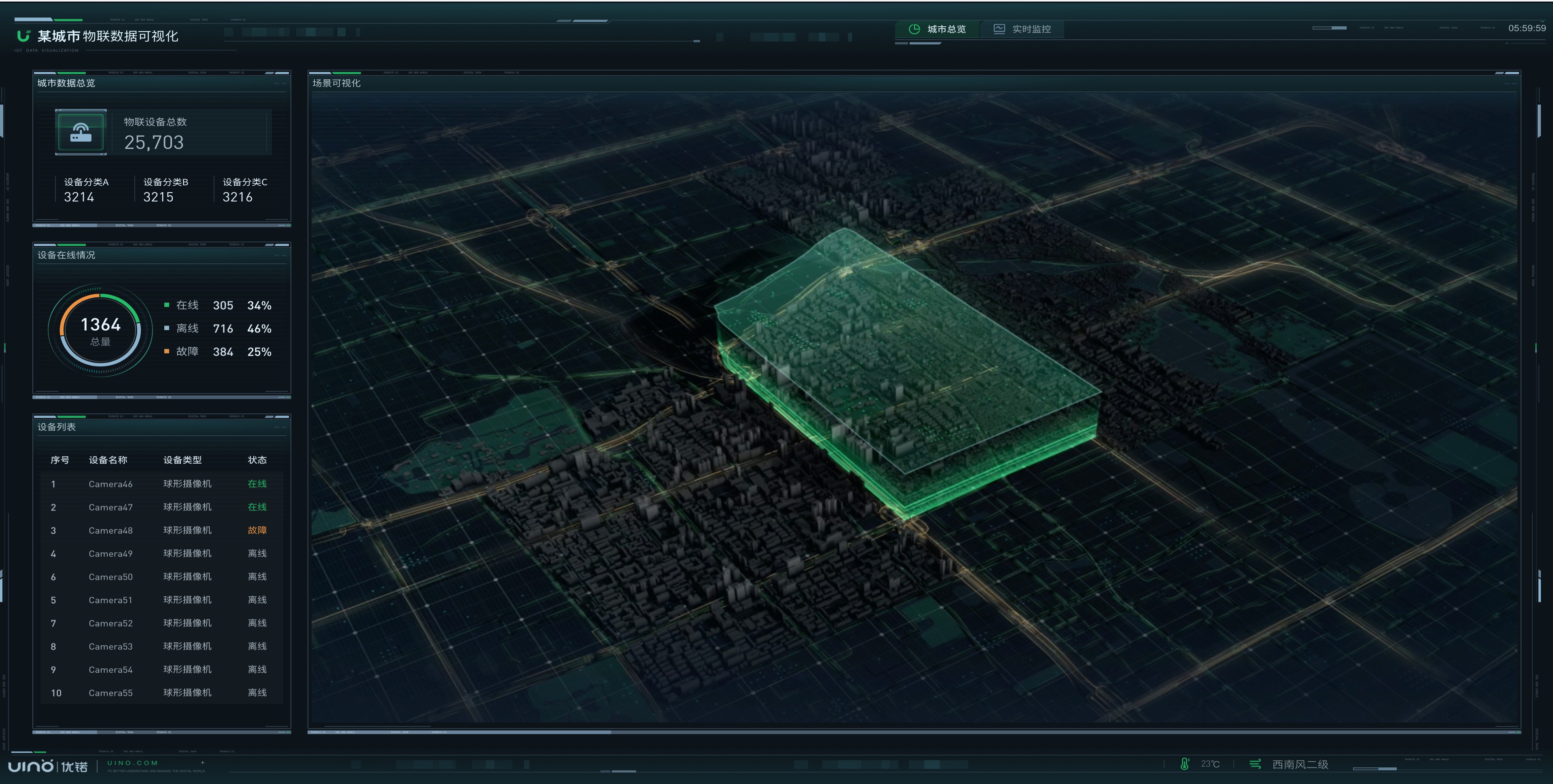
Task: Click the 1364 总量 donut chart
Action: click(101, 330)
